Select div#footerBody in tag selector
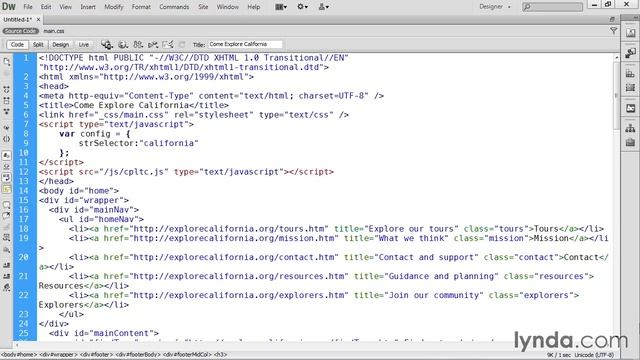640x360 pixels. (x=138, y=355)
